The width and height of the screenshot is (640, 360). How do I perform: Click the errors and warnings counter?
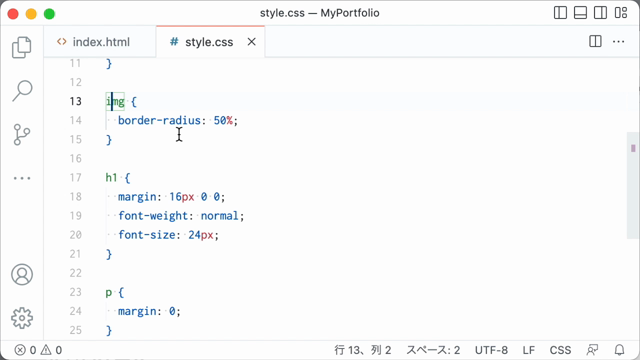(38, 350)
